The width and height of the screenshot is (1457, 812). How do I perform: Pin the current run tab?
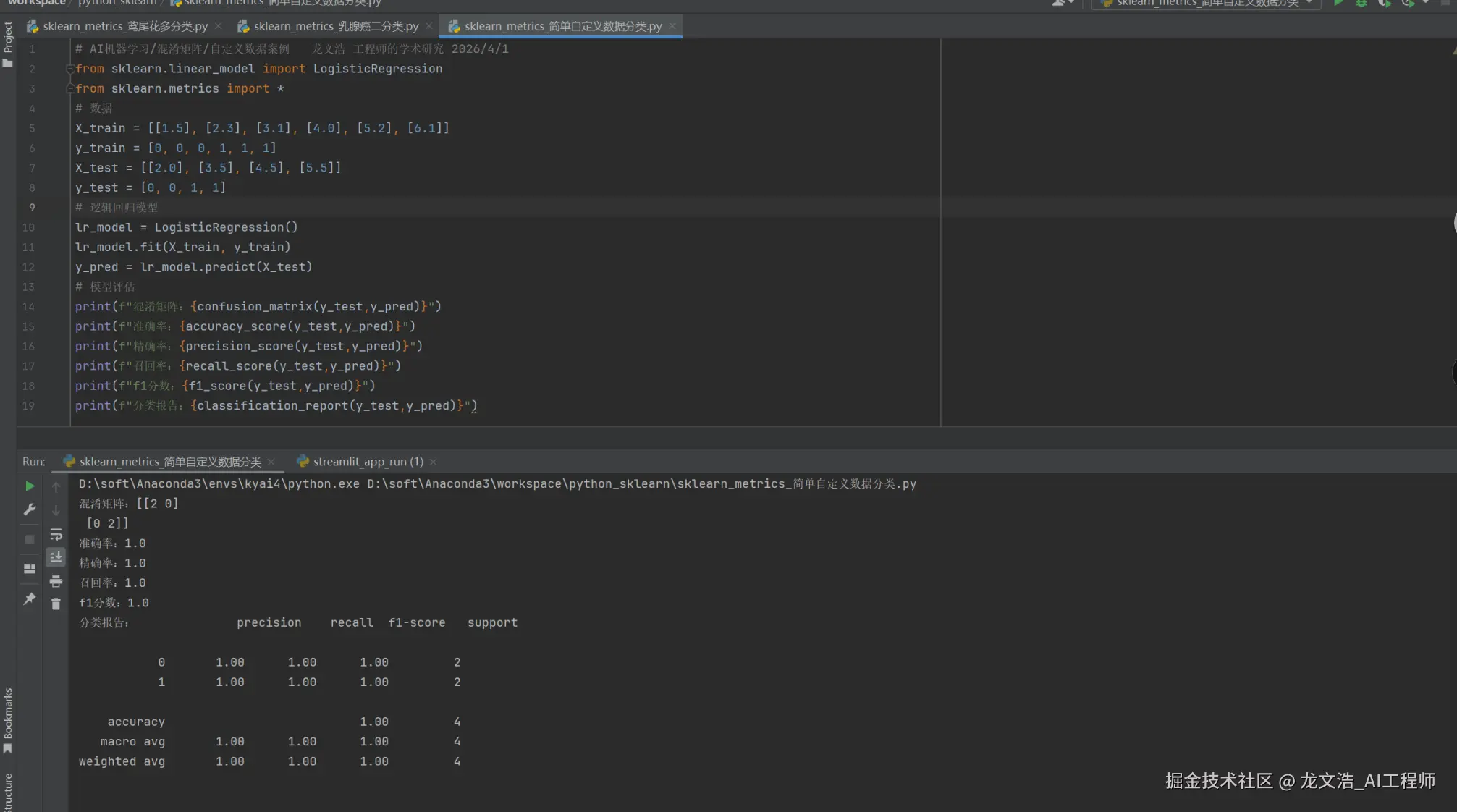[x=30, y=599]
